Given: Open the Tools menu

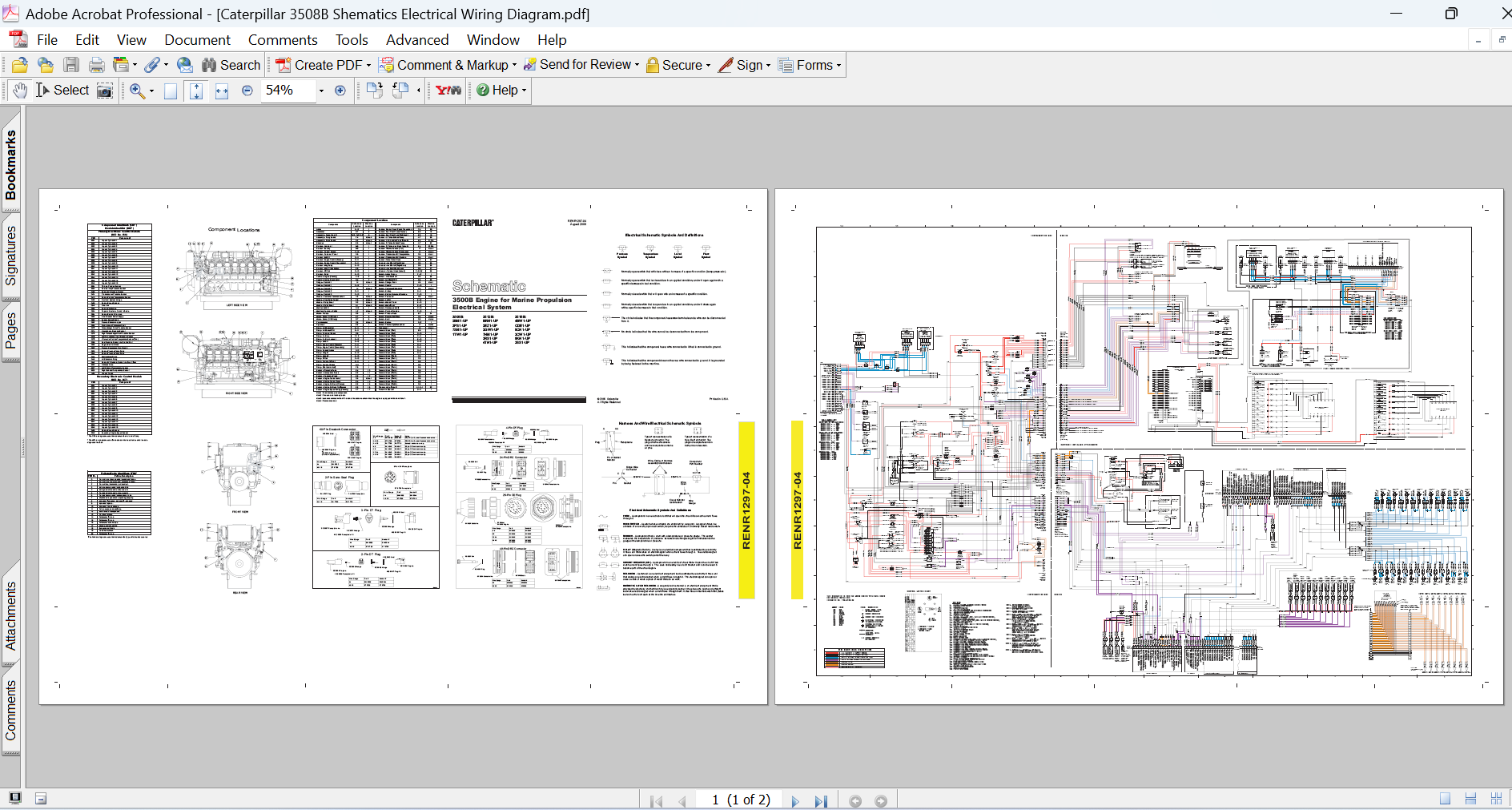Looking at the screenshot, I should [352, 40].
